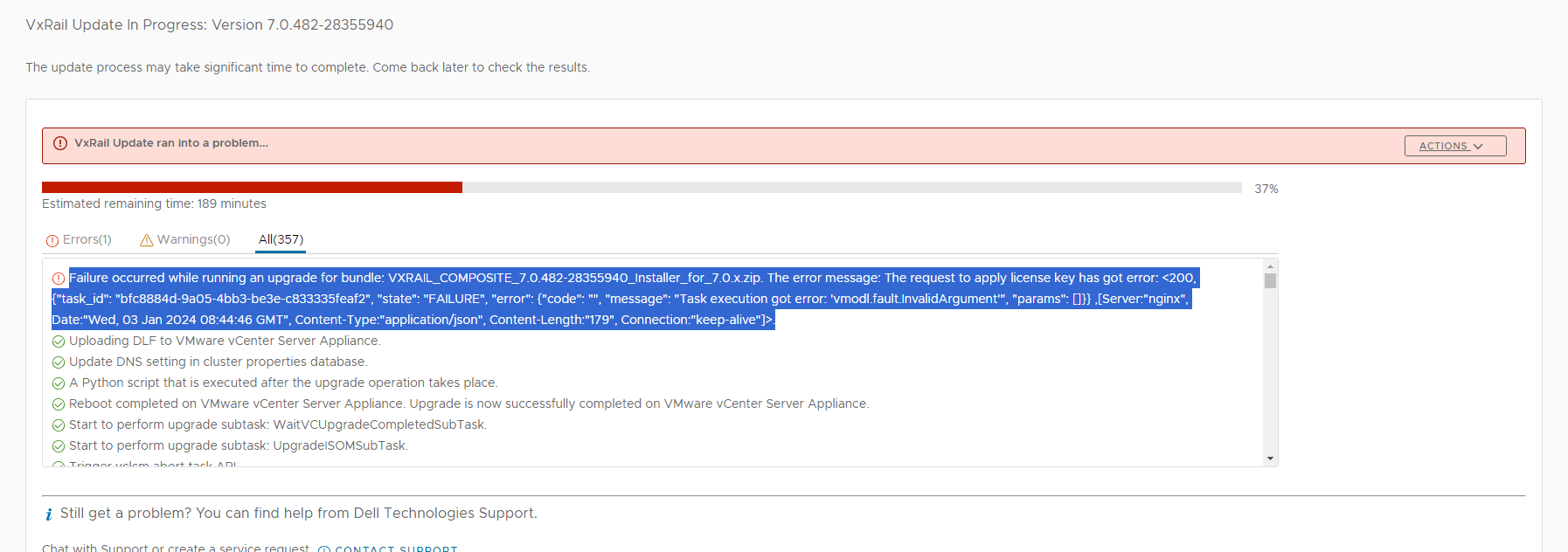
Task: Click the check icon beside WaitVCUpgradeCompletedSubTask
Action: (x=59, y=425)
